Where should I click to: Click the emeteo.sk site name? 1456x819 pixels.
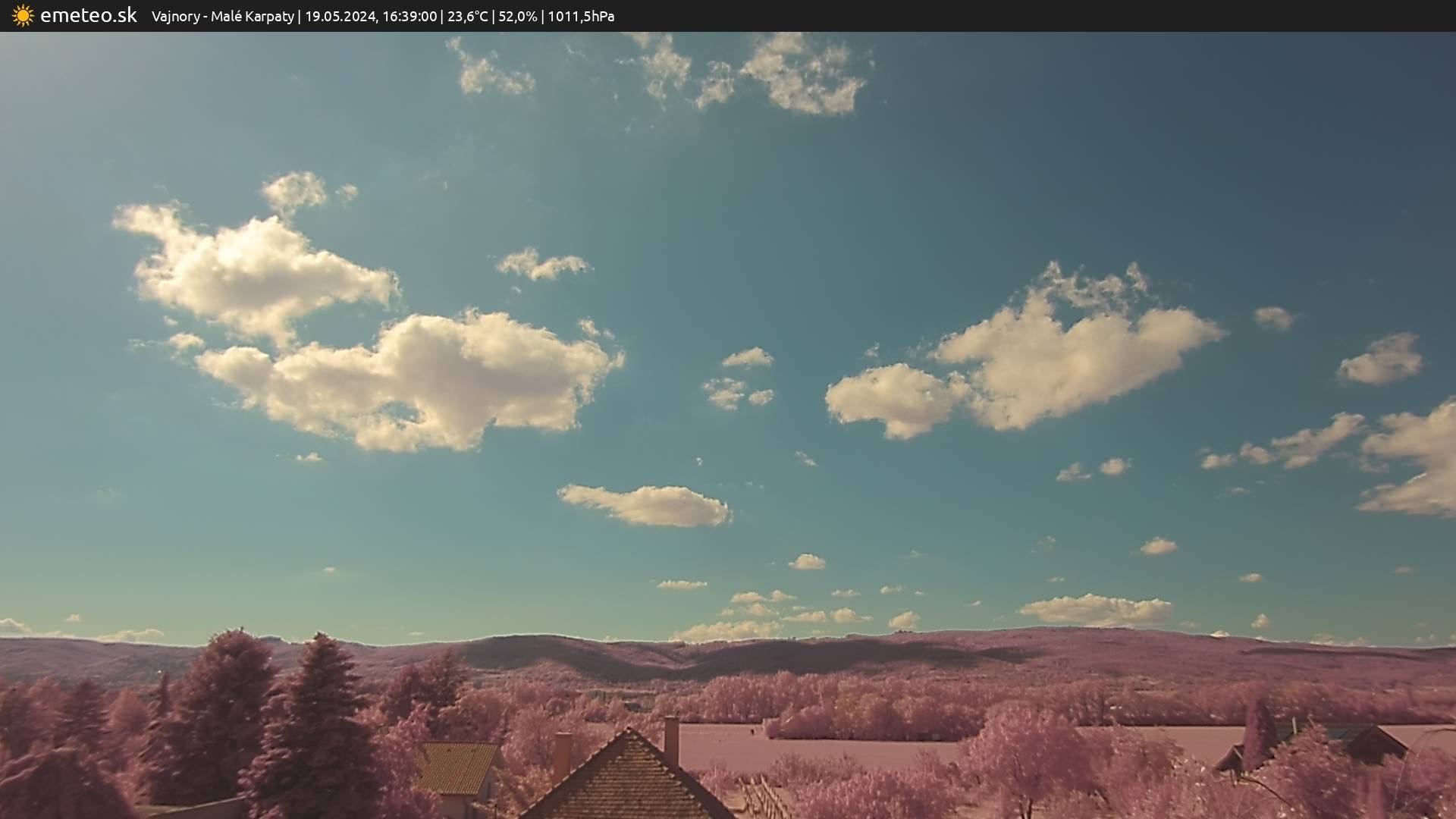click(x=88, y=15)
